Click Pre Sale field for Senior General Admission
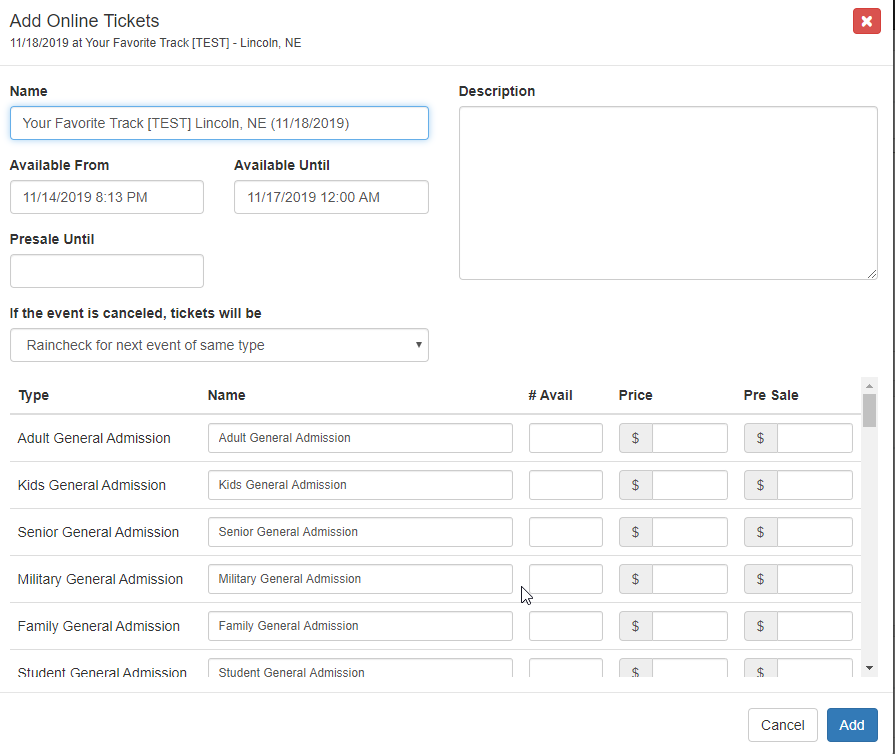Image resolution: width=895 pixels, height=754 pixels. pyautogui.click(x=814, y=532)
